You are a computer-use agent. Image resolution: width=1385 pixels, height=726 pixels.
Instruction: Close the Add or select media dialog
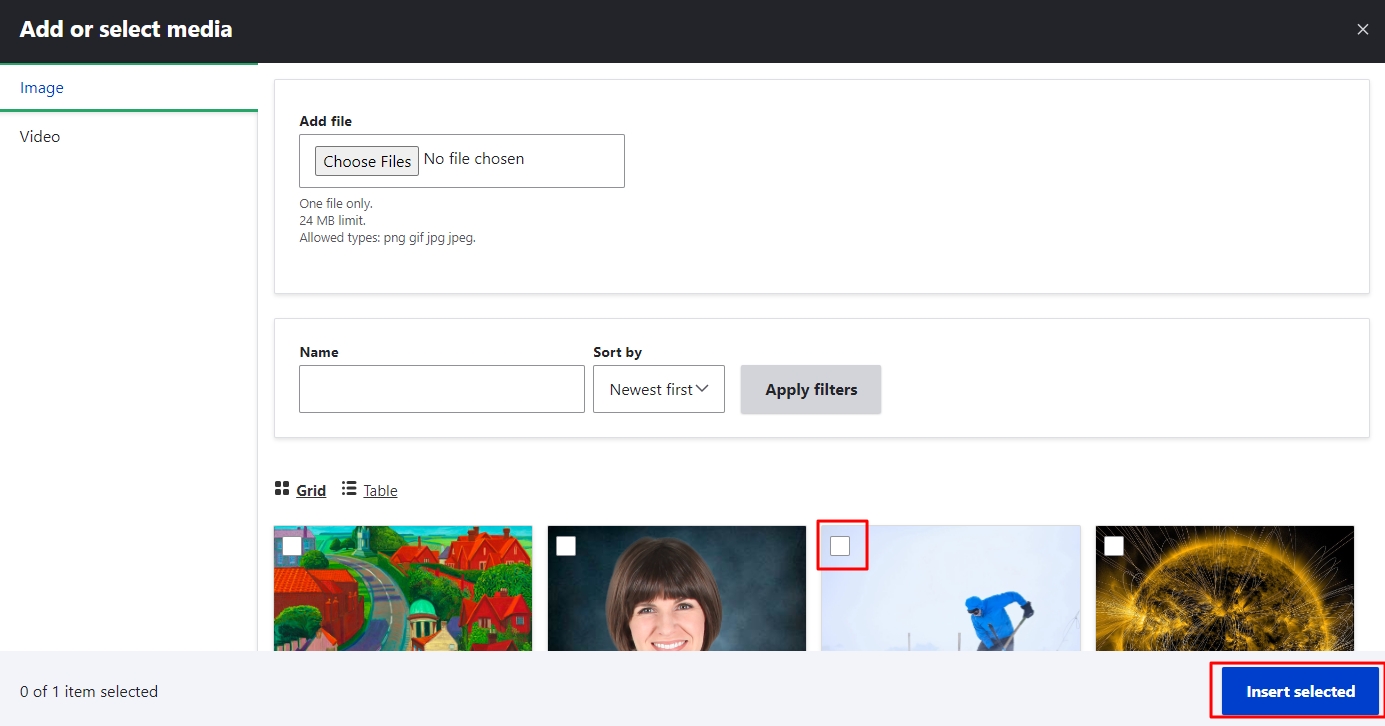coord(1362,30)
